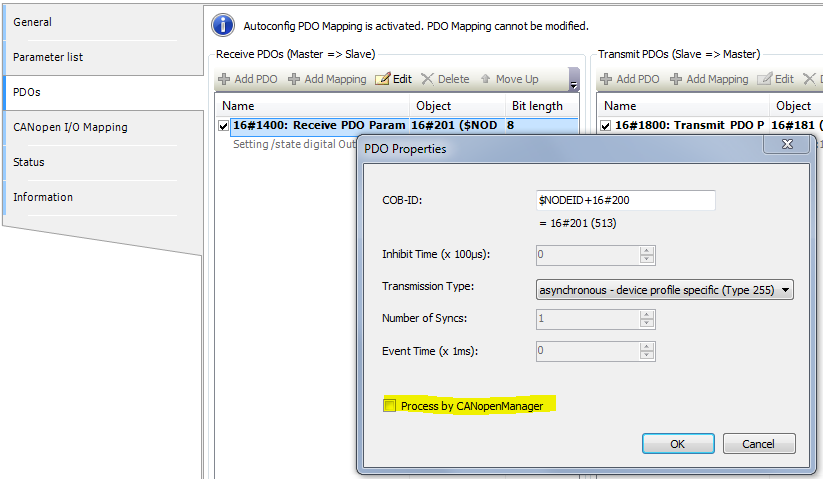The image size is (823, 479).
Task: Open the CANopen I/O Mapping tab
Action: coord(103,127)
